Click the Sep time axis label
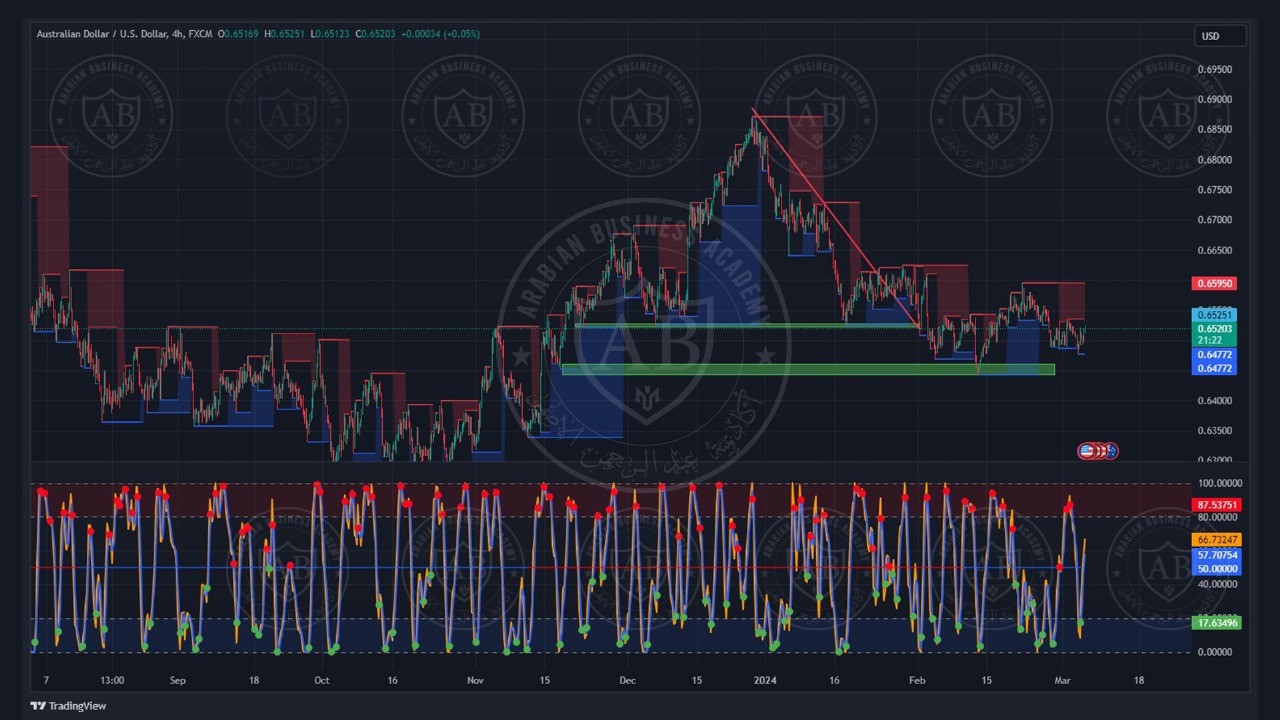Image resolution: width=1280 pixels, height=720 pixels. (x=178, y=680)
